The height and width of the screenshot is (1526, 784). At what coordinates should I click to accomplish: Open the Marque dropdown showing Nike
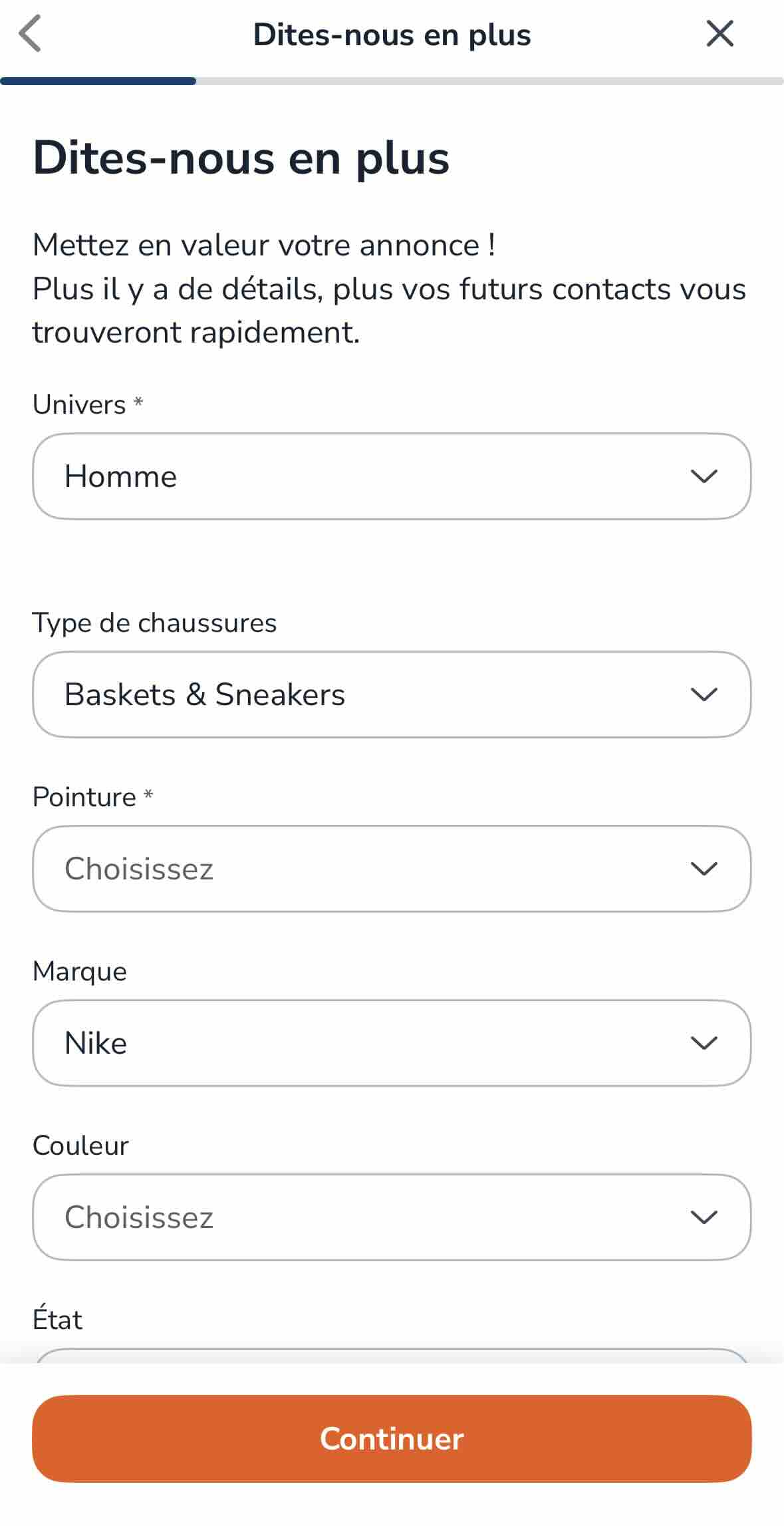[x=372, y=1043]
